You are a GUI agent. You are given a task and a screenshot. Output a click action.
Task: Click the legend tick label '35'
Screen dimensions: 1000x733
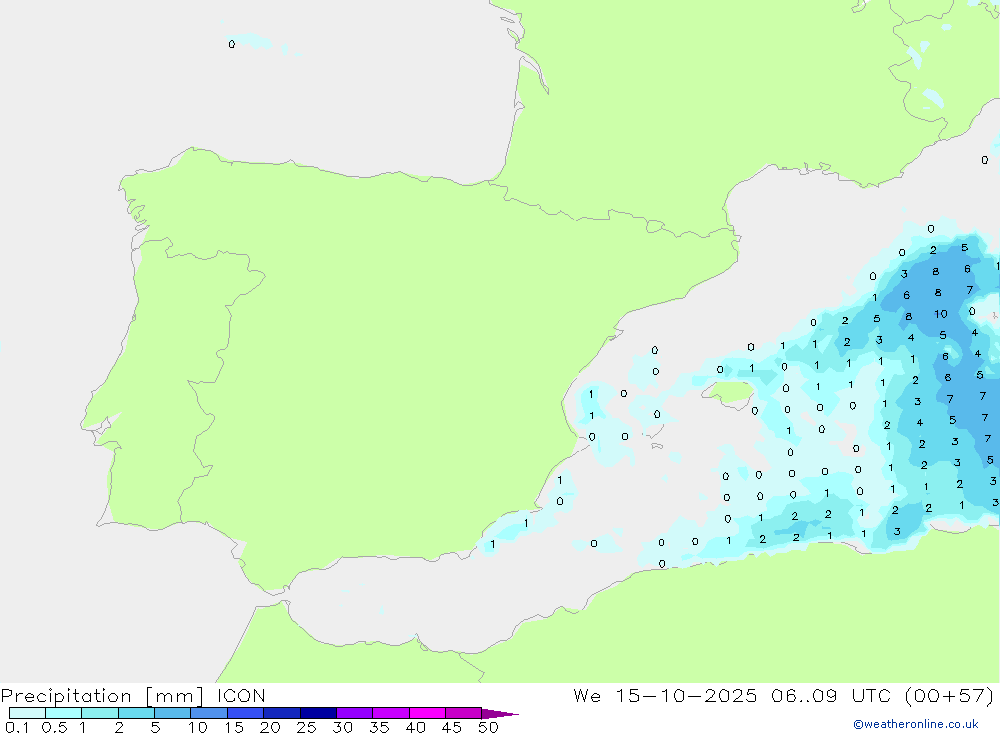click(379, 727)
